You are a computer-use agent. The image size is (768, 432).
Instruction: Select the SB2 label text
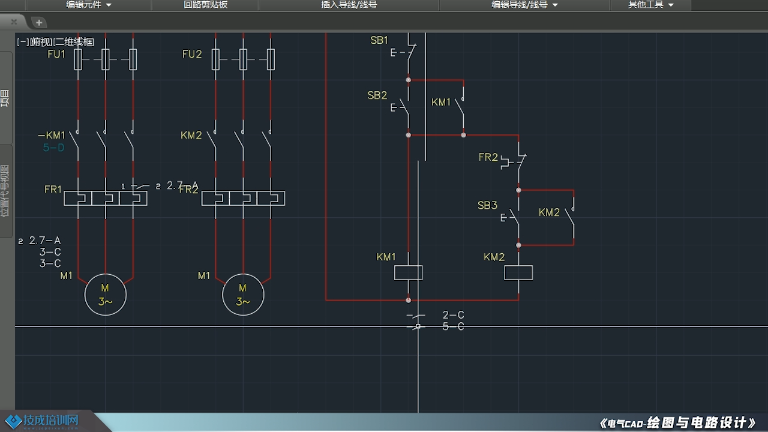[x=377, y=95]
